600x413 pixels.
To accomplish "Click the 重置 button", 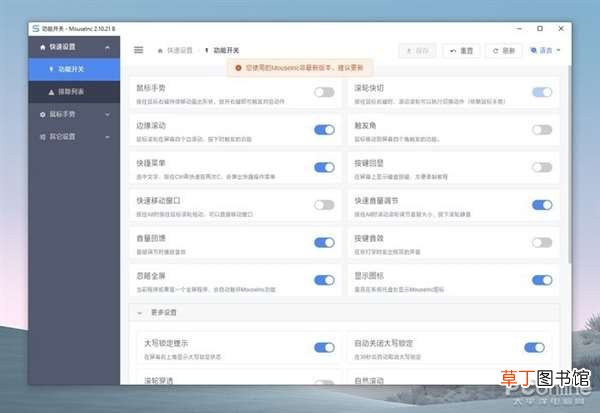I will pyautogui.click(x=461, y=51).
